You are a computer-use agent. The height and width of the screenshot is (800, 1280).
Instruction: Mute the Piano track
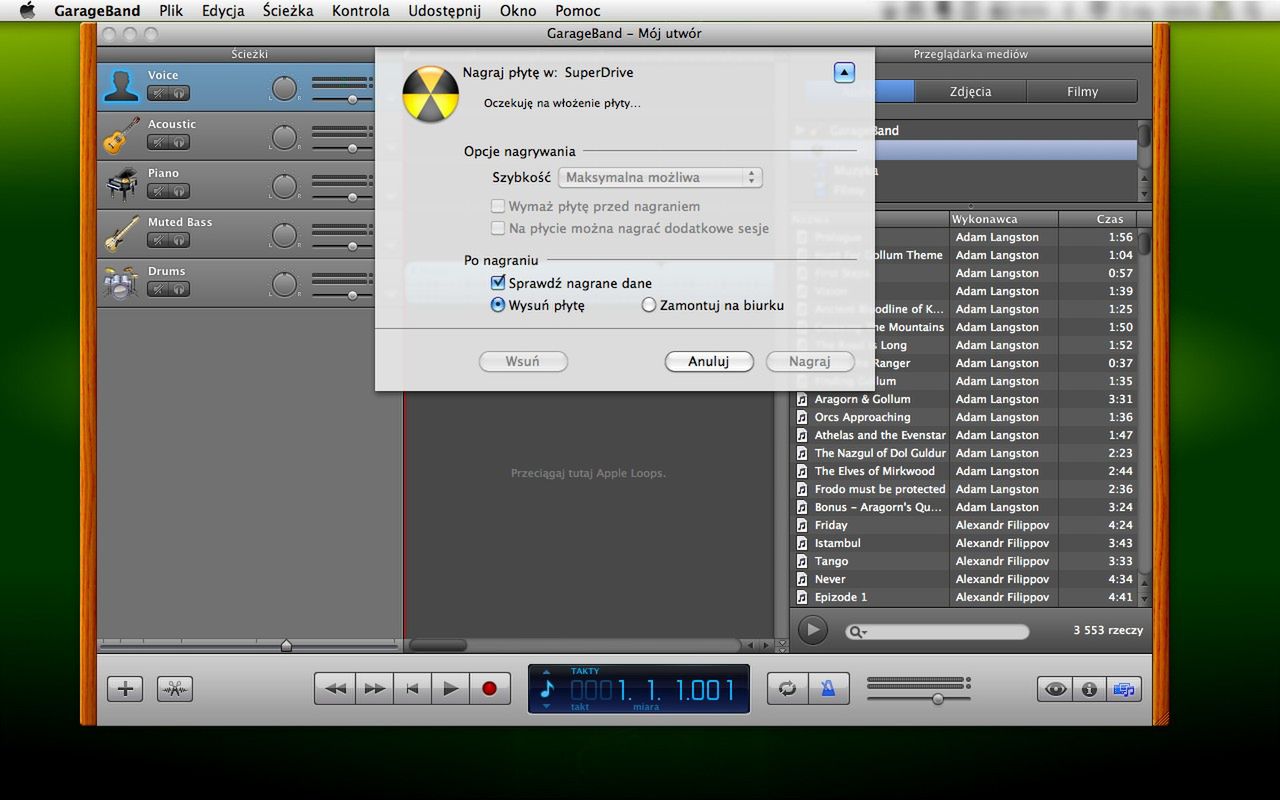click(158, 191)
